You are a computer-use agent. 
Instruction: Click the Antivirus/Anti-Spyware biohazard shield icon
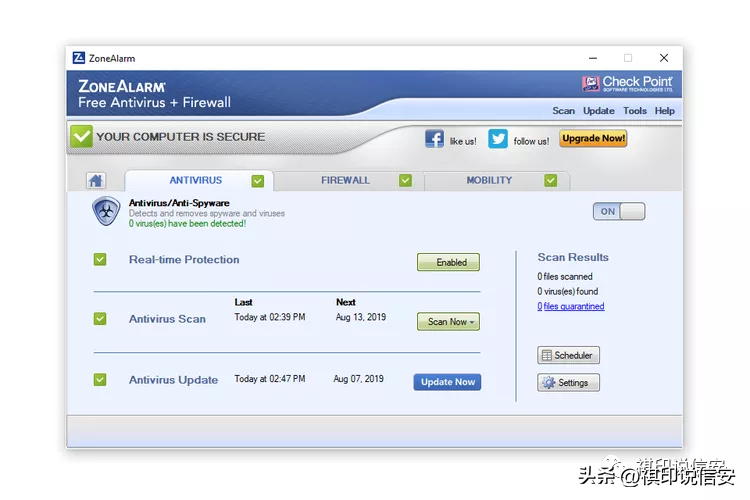(x=106, y=211)
